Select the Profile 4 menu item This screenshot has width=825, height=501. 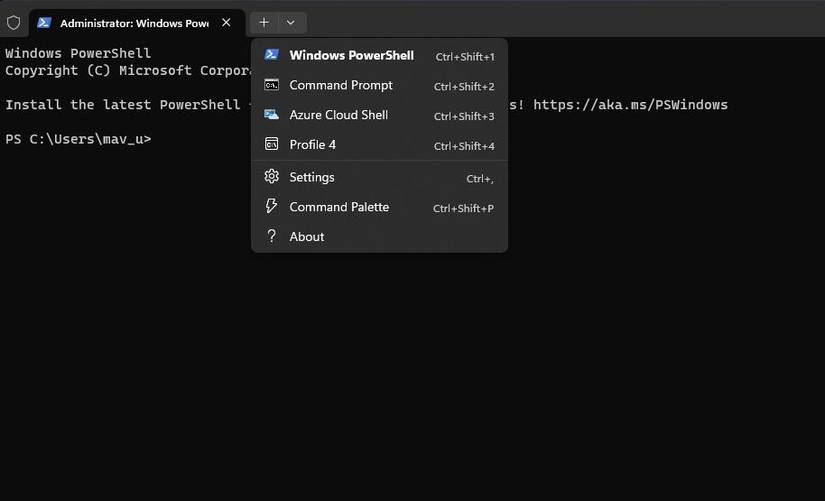click(312, 145)
